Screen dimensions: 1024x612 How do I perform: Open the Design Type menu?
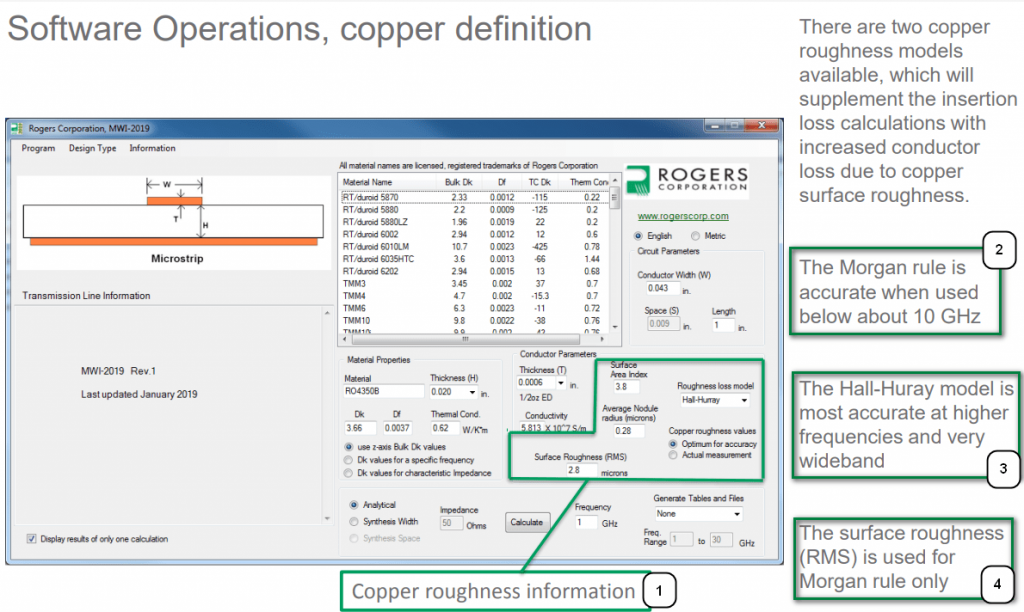coord(92,148)
